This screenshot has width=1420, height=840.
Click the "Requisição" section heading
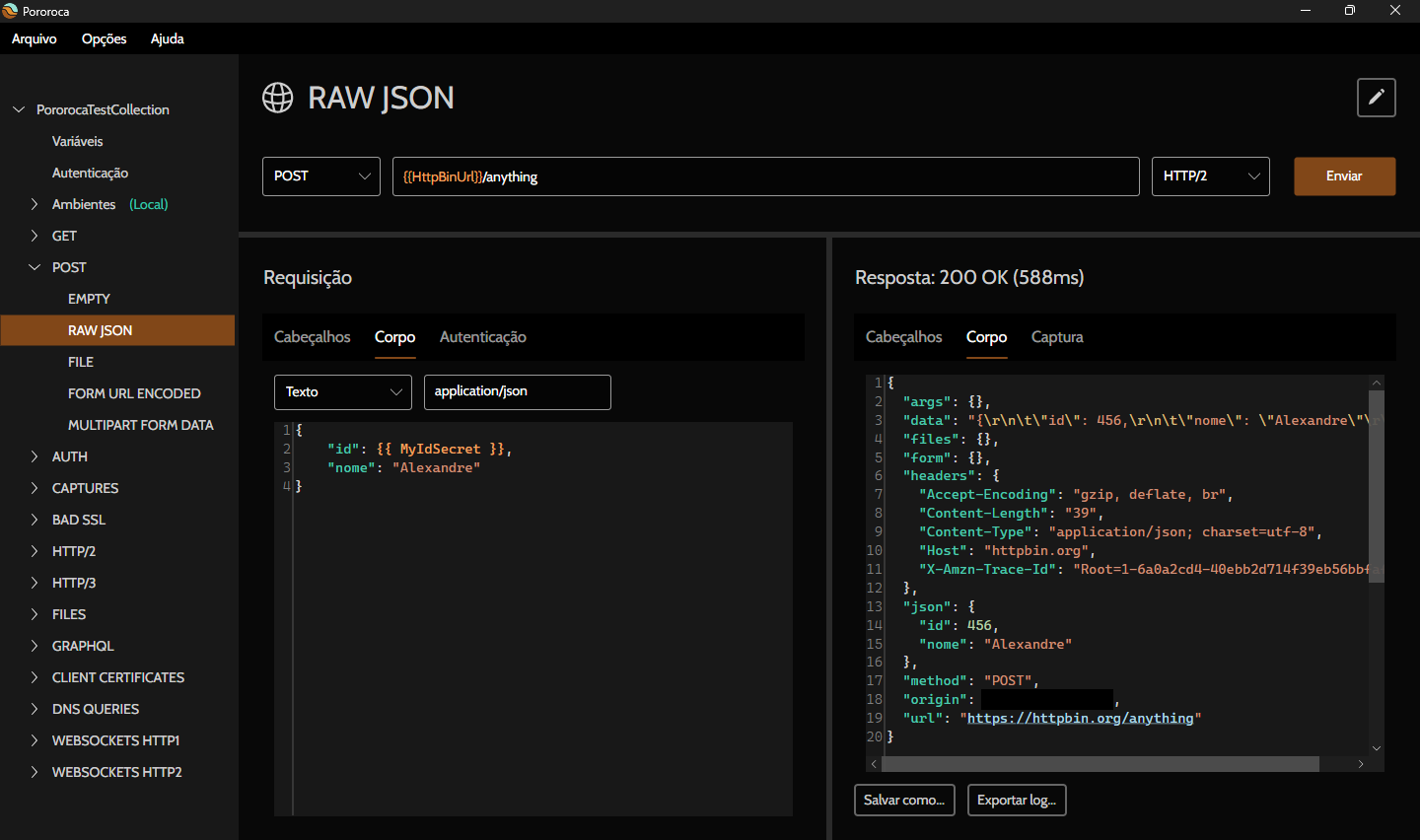[x=308, y=277]
